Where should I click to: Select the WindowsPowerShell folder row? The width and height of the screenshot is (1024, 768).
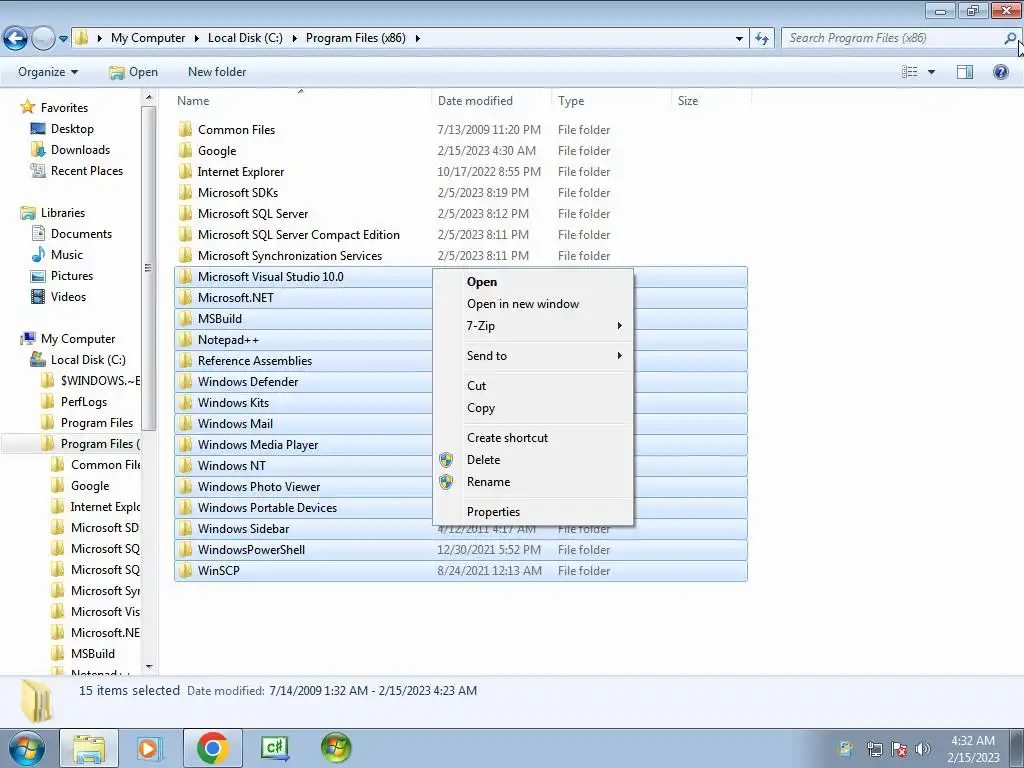(x=461, y=550)
